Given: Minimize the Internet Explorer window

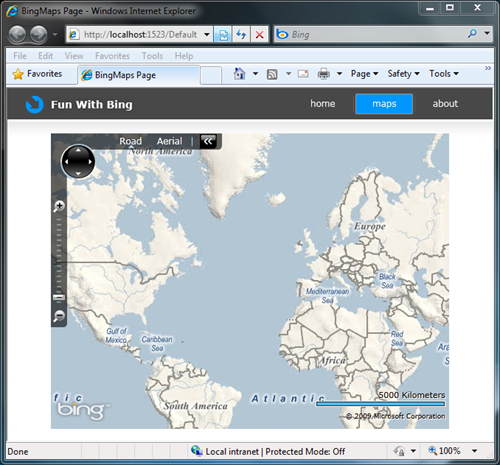Looking at the screenshot, I should click(430, 8).
